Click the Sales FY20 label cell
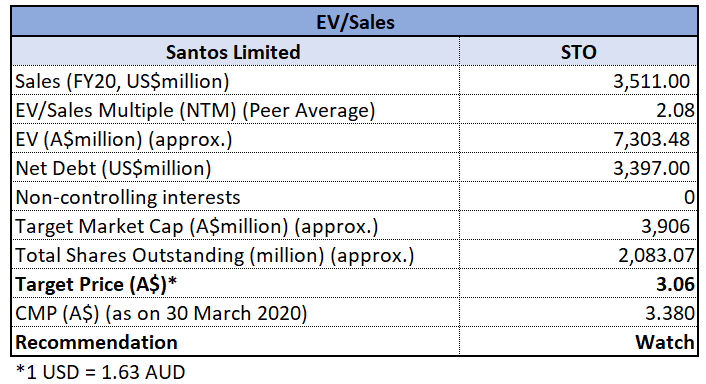 point(235,81)
